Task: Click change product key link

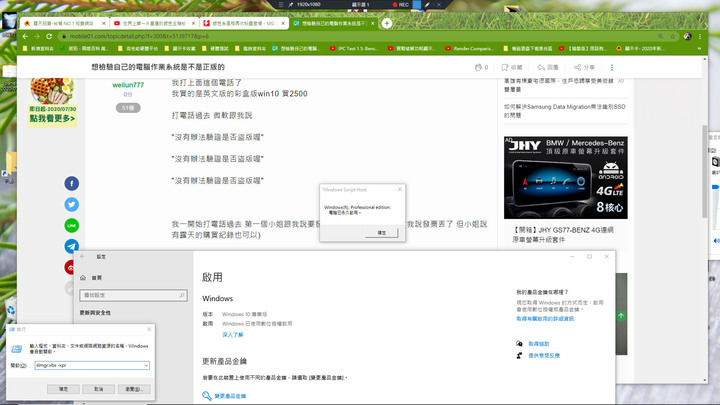Action: pos(230,396)
